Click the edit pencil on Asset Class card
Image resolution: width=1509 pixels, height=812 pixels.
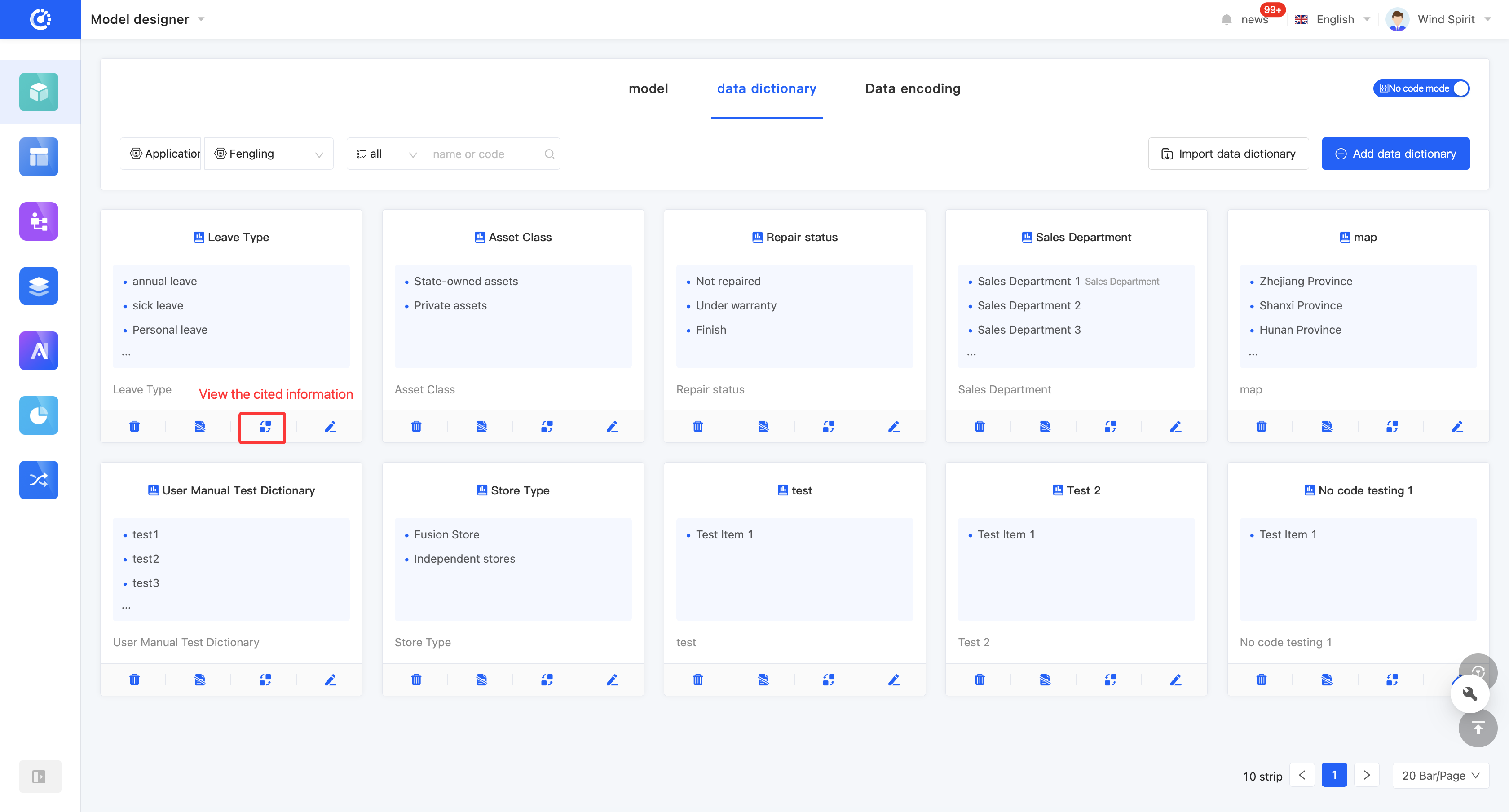click(x=612, y=427)
